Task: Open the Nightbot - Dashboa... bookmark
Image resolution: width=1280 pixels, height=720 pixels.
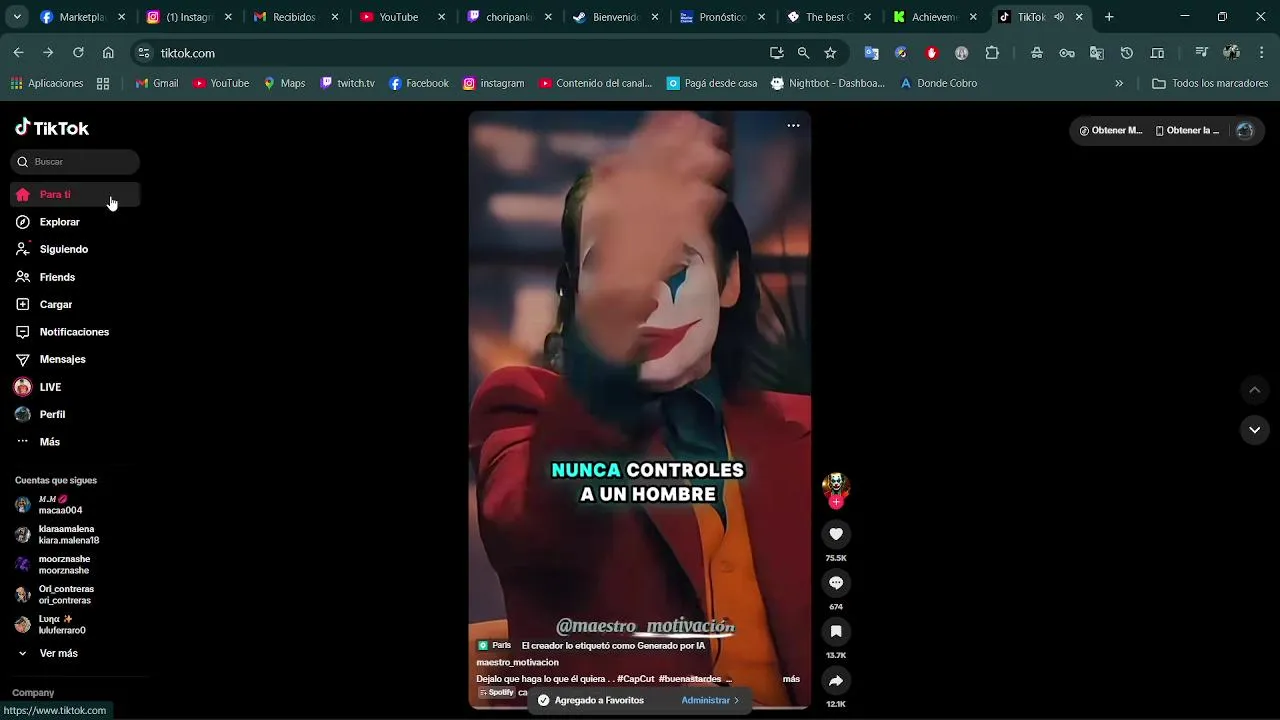Action: point(828,83)
